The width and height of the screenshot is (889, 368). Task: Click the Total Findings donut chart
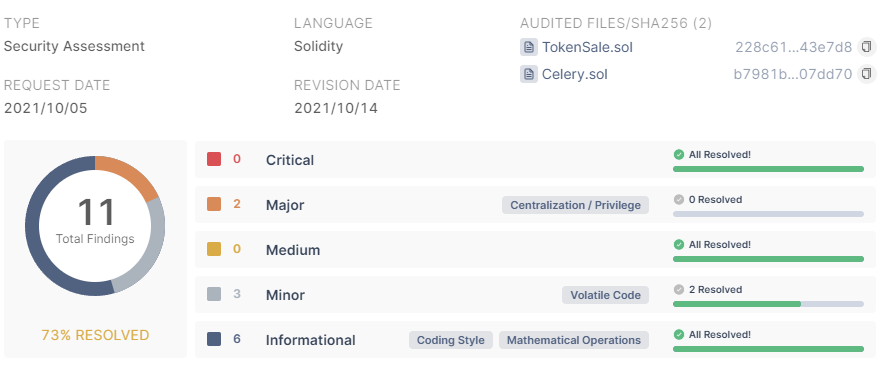95,226
